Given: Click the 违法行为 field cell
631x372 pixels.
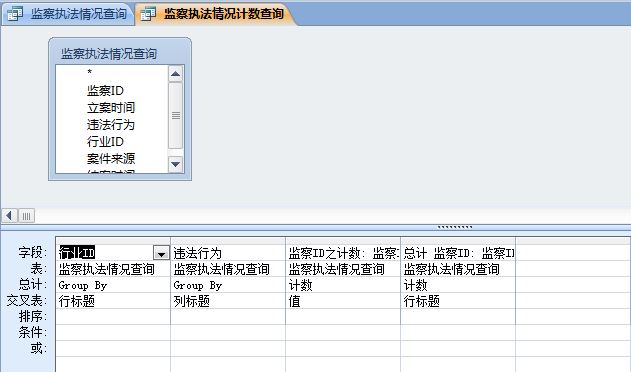Looking at the screenshot, I should click(x=228, y=253).
